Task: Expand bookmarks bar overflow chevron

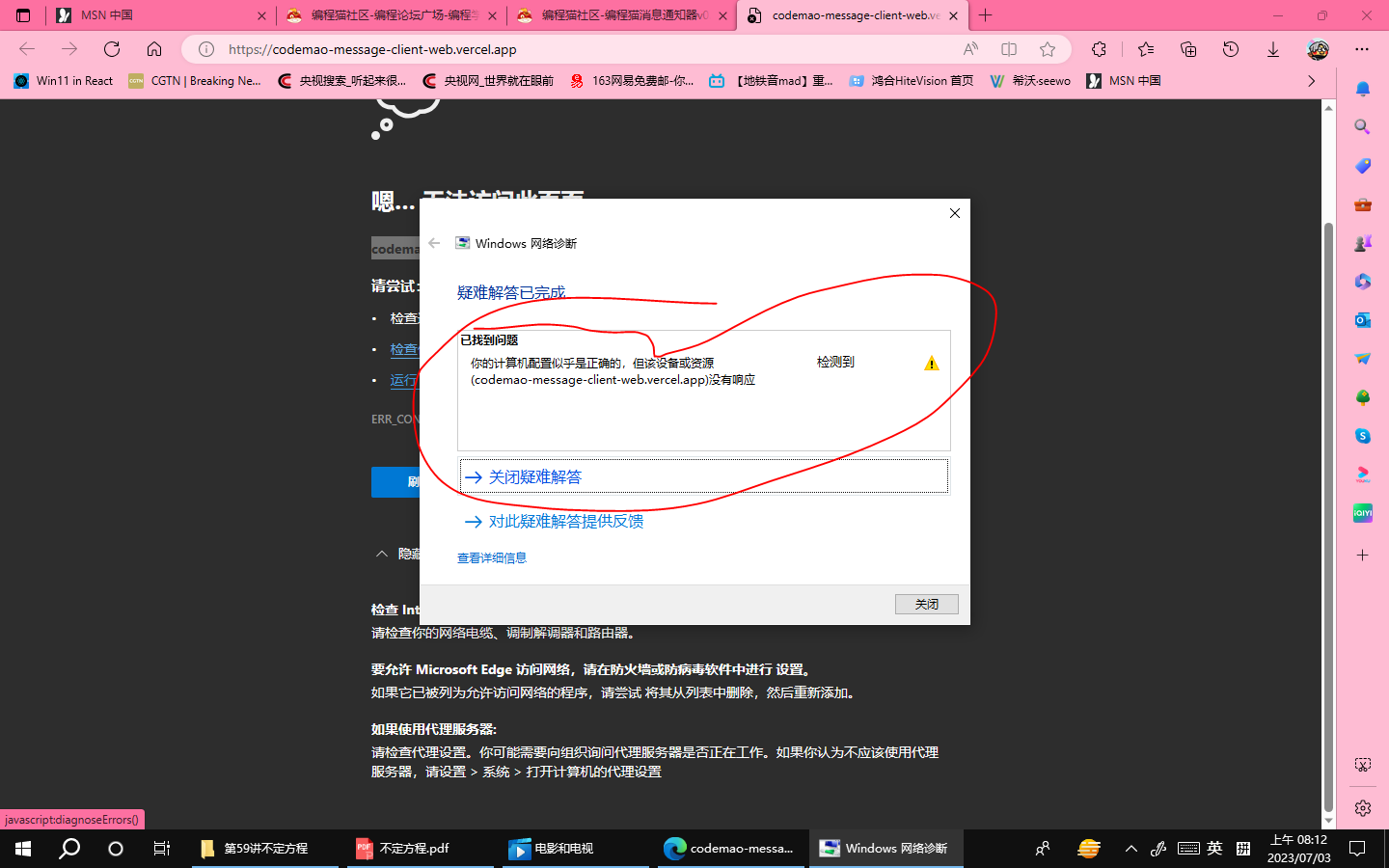Action: coord(1311,81)
